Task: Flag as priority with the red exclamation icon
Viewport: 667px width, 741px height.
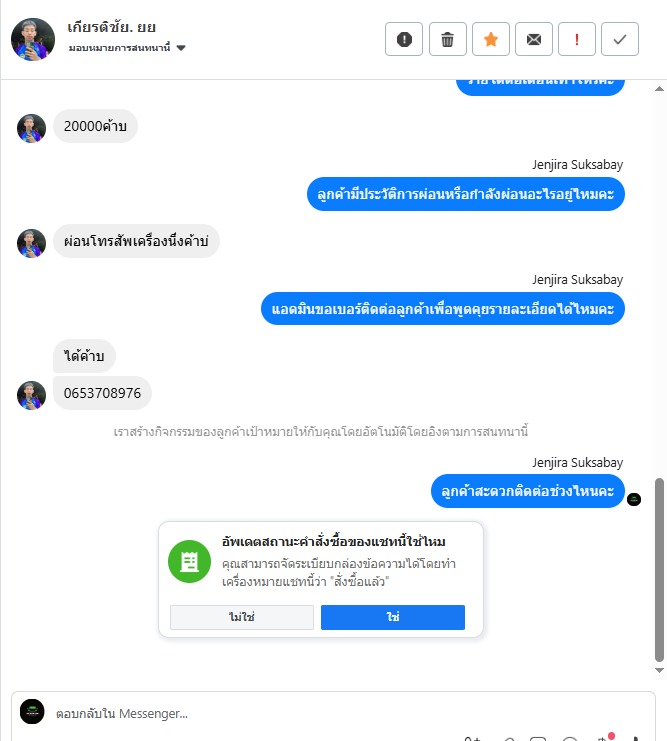Action: [577, 39]
